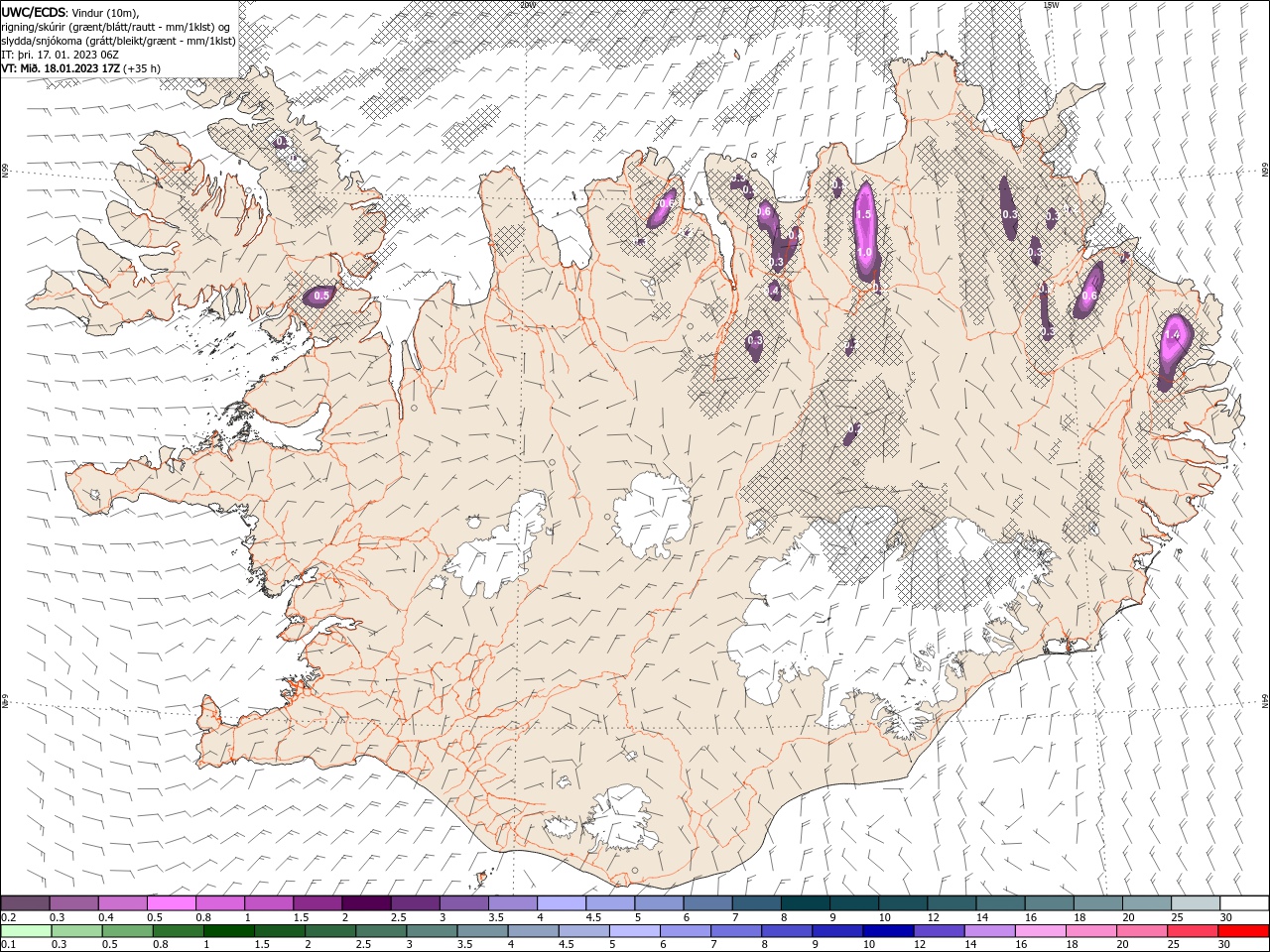Click the bright red rain swatch at 30

coord(1244,931)
